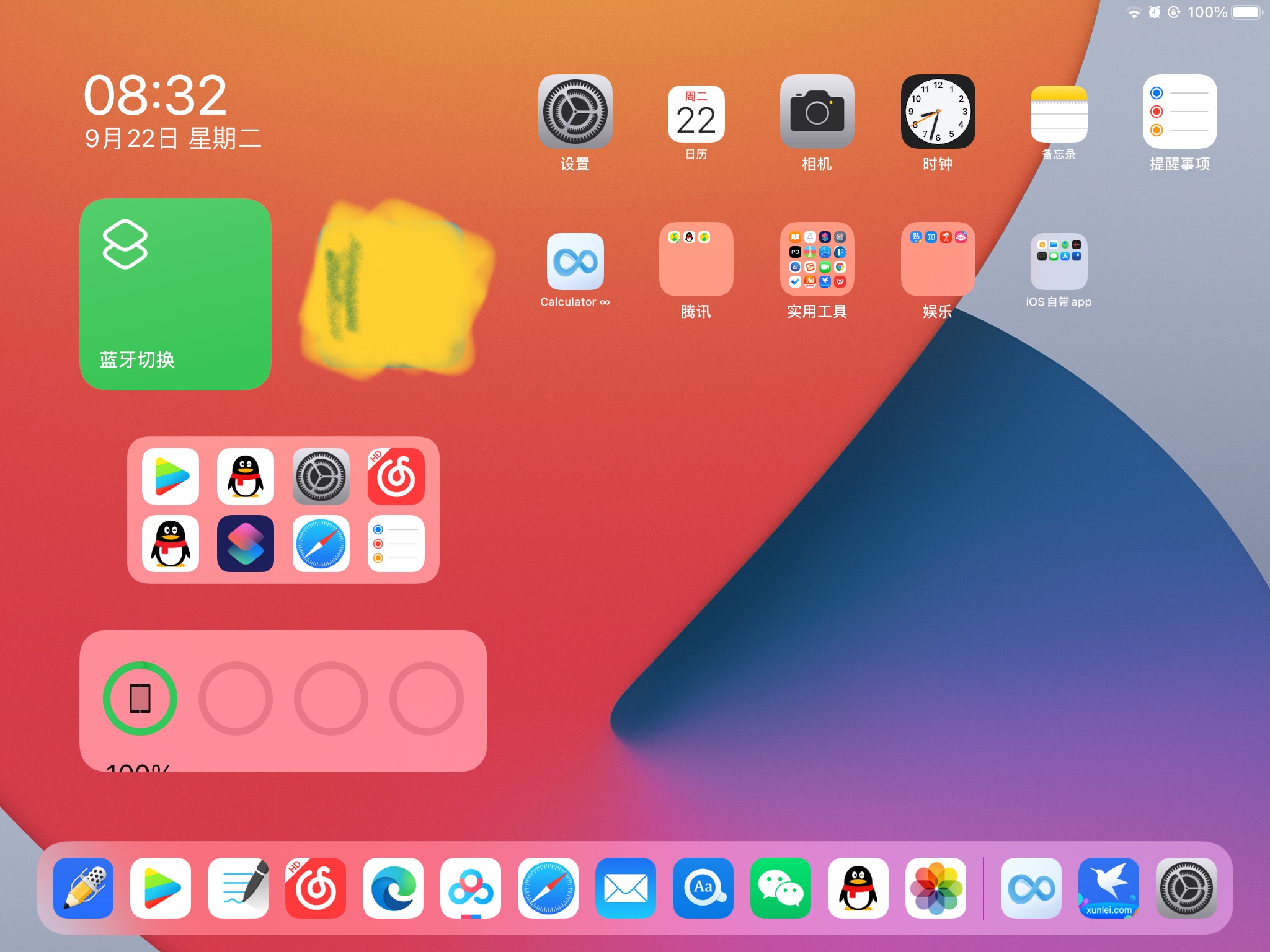Launch Microsoft Edge in the dock
1270x952 pixels.
393,888
